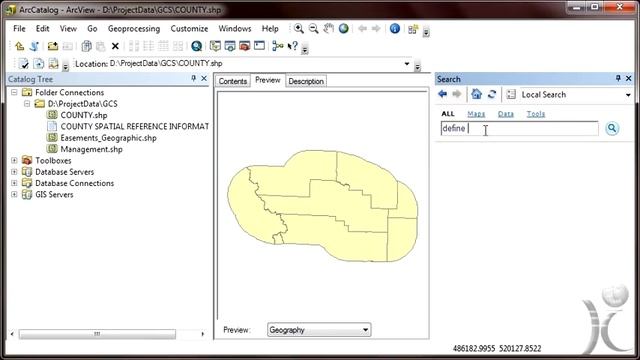The image size is (640, 360).
Task: Pin the Search panel
Action: 618,78
